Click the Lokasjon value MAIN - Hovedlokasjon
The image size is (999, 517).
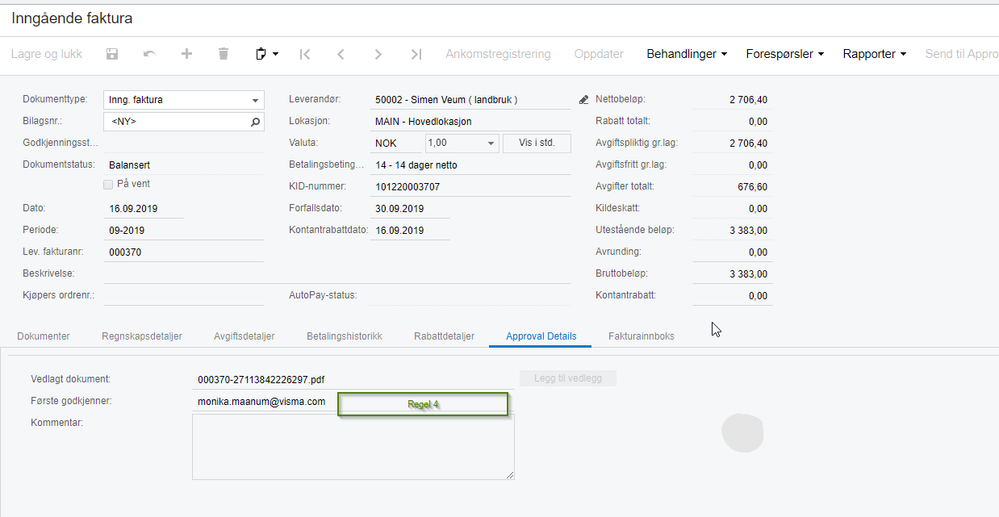click(470, 122)
